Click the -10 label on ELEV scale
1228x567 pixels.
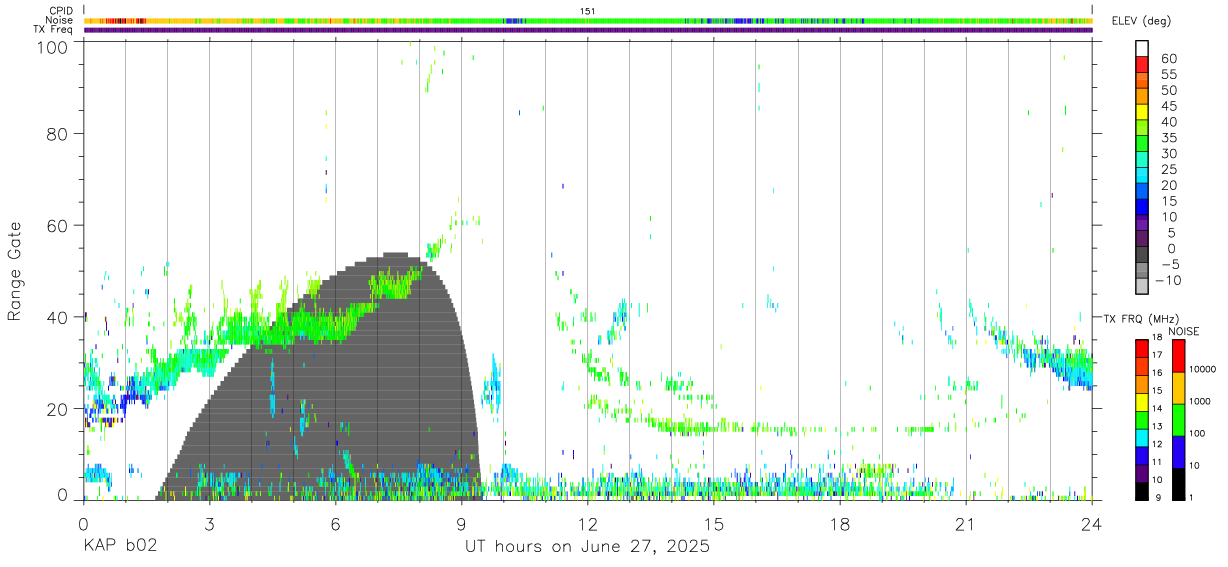[x=1166, y=280]
